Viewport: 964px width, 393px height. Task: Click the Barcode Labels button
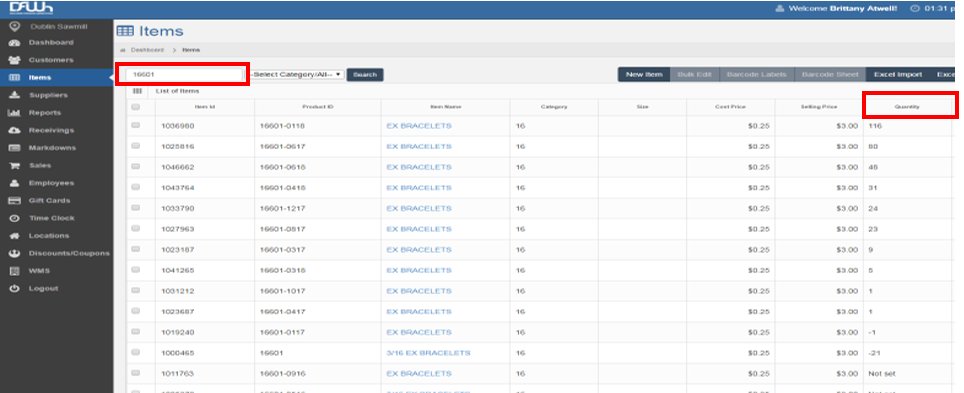[756, 74]
